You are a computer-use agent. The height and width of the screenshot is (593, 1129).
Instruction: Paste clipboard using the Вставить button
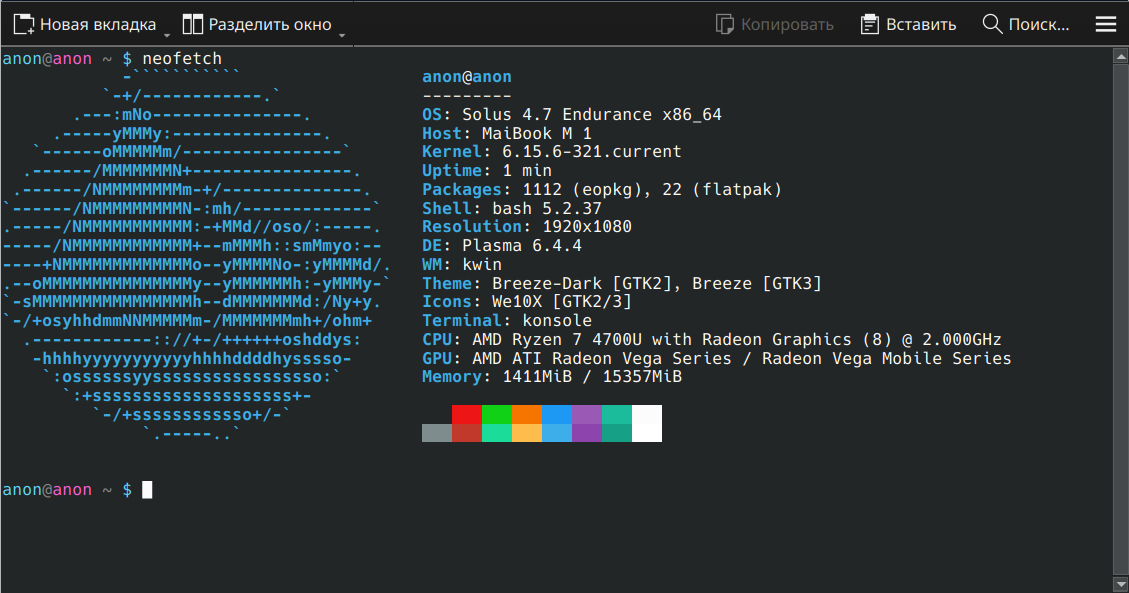coord(908,24)
